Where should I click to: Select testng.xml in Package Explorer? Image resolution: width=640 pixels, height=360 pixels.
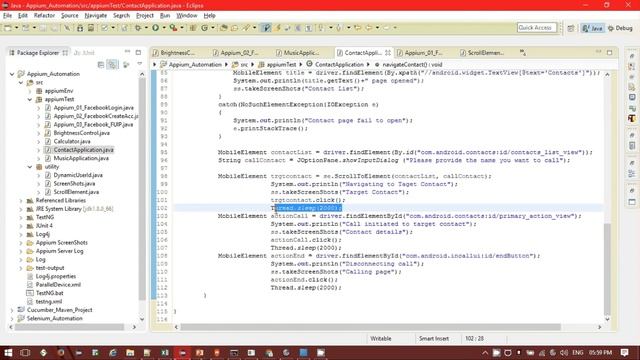49,302
